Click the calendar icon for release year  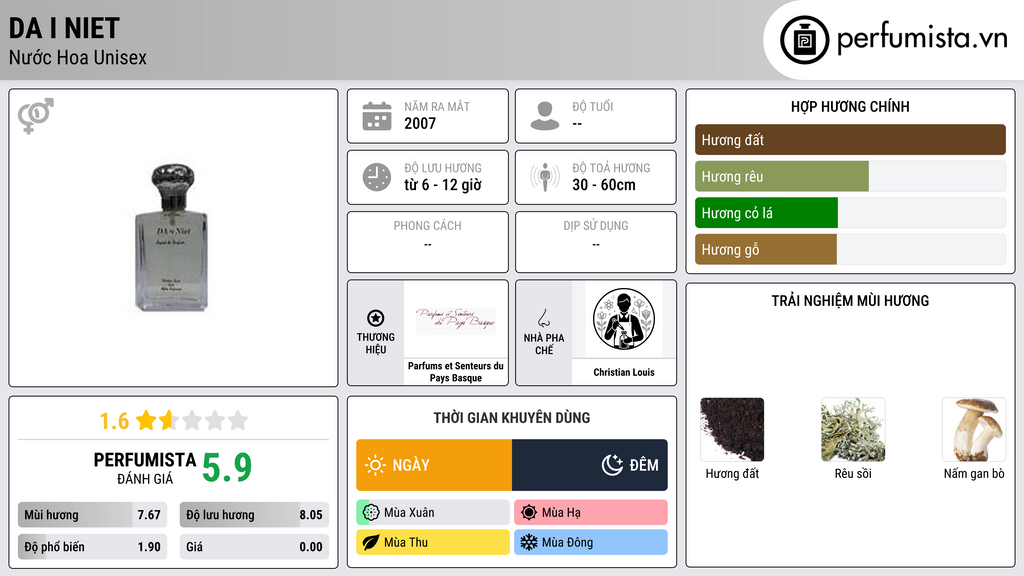coord(377,116)
